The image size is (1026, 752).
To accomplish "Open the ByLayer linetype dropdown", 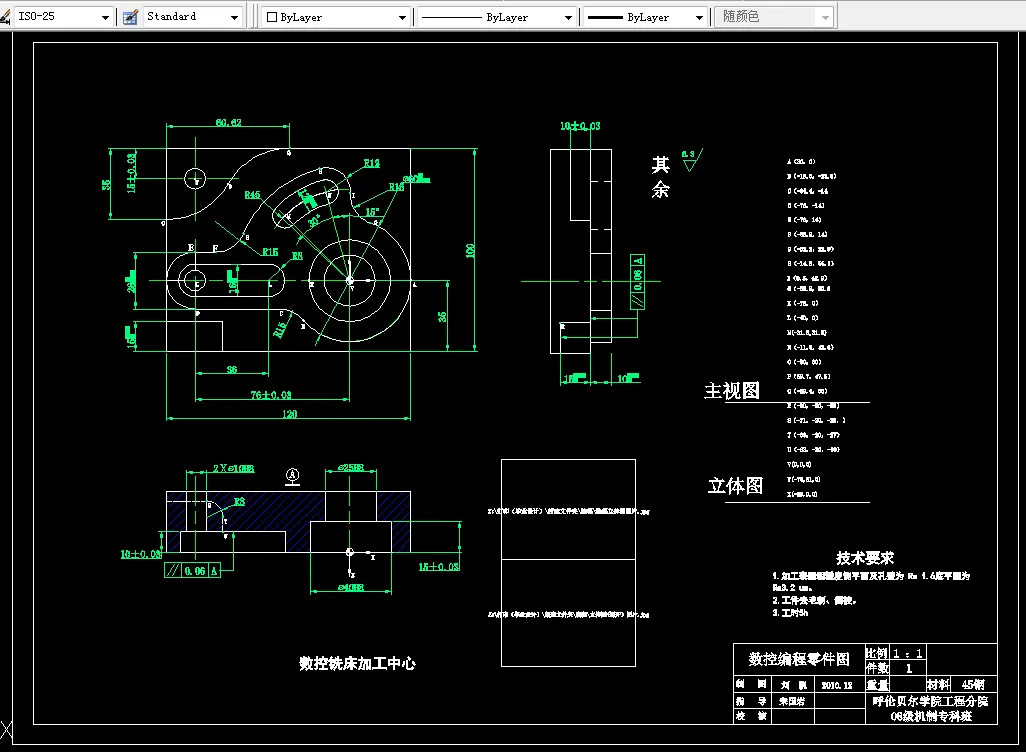I will point(568,18).
